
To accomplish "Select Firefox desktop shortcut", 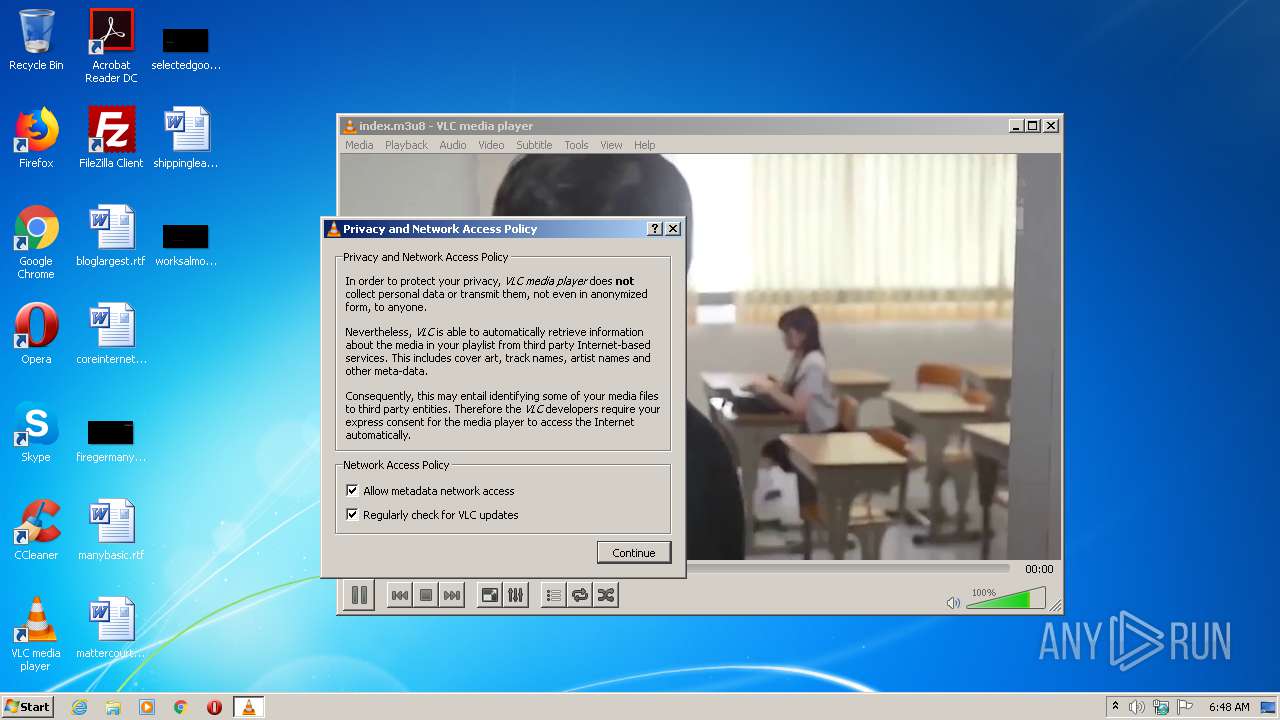I will click(x=36, y=138).
